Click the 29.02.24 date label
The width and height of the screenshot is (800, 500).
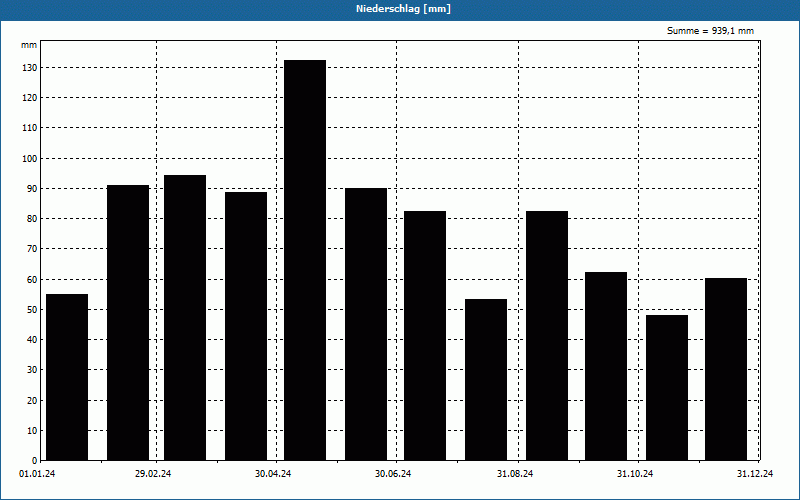[x=153, y=474]
